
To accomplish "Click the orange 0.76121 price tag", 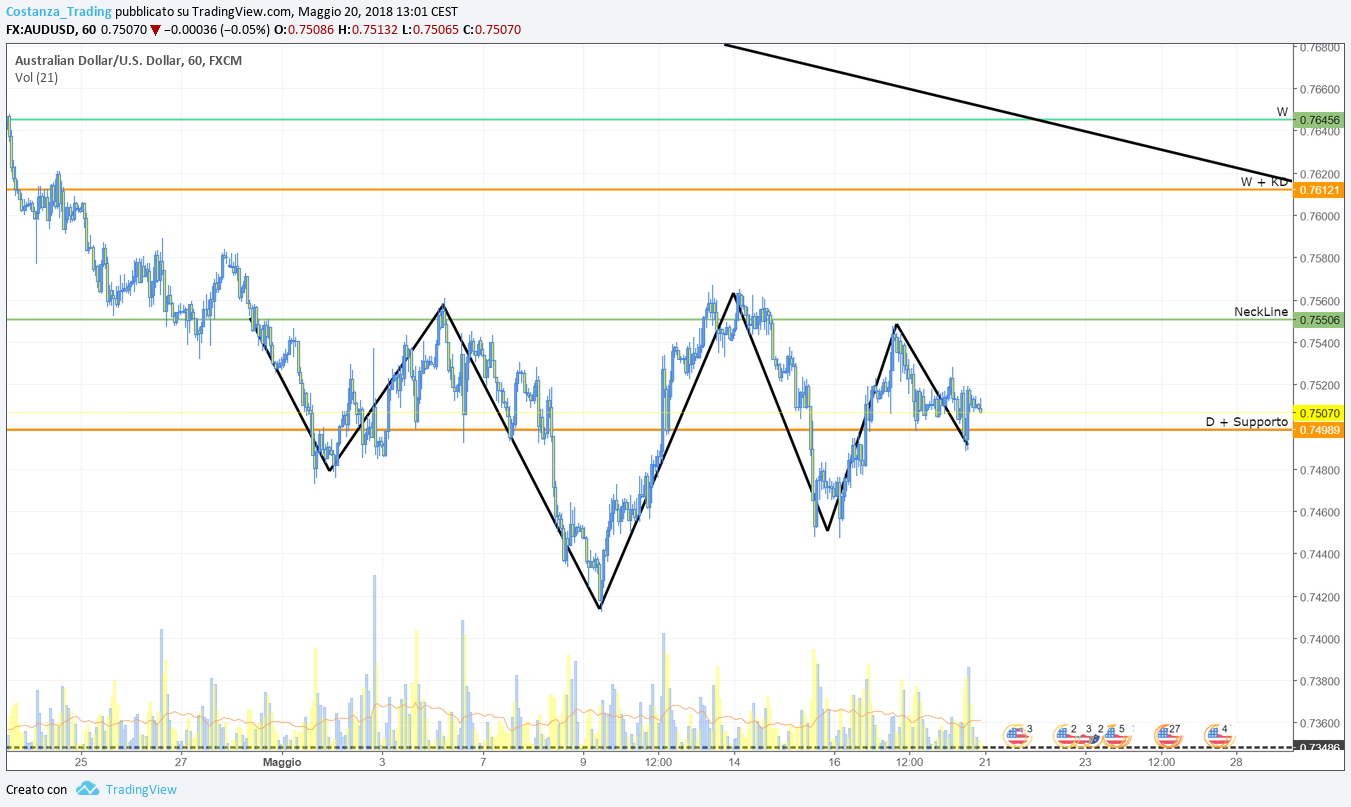I will [x=1319, y=190].
